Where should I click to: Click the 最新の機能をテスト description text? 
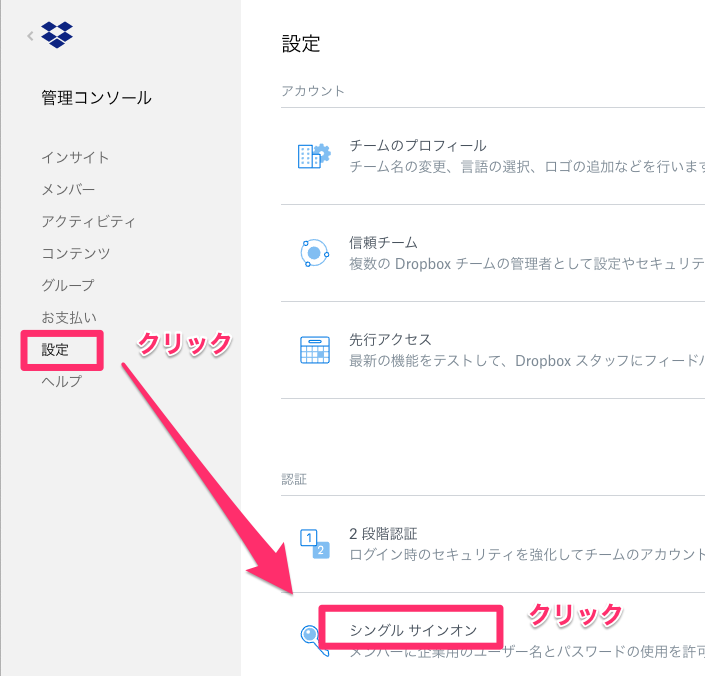coord(527,361)
